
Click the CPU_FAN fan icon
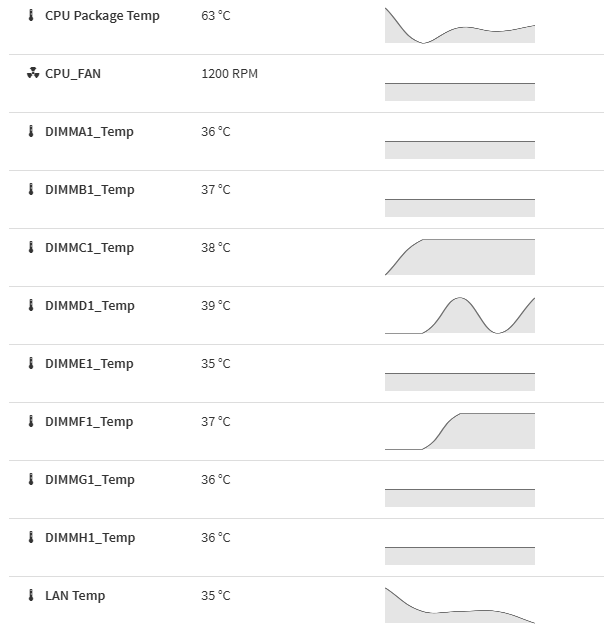click(32, 74)
